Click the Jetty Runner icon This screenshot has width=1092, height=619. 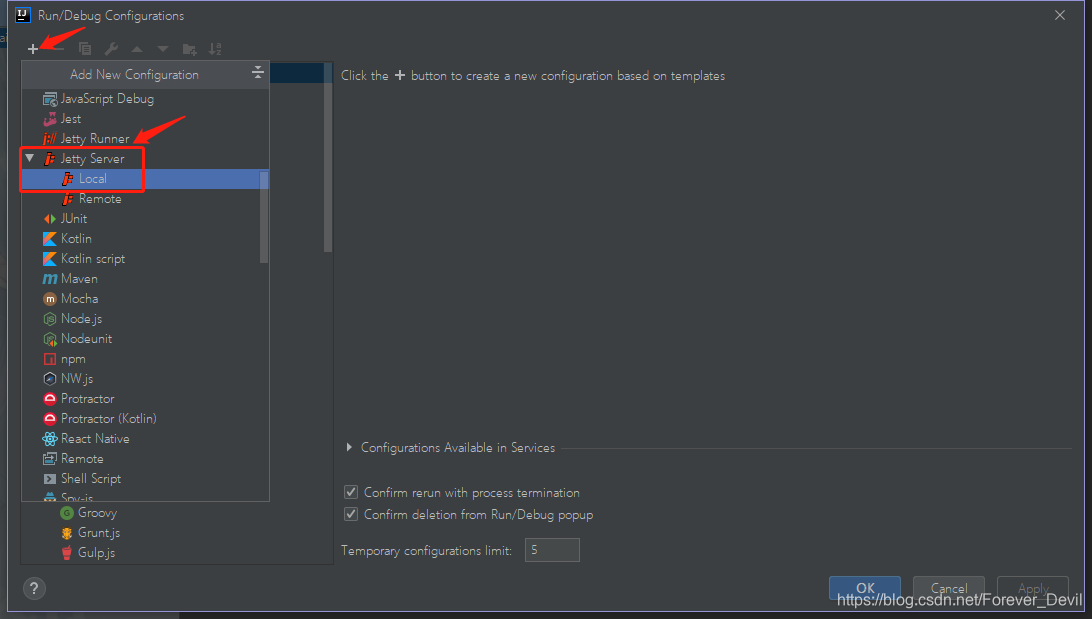click(50, 139)
